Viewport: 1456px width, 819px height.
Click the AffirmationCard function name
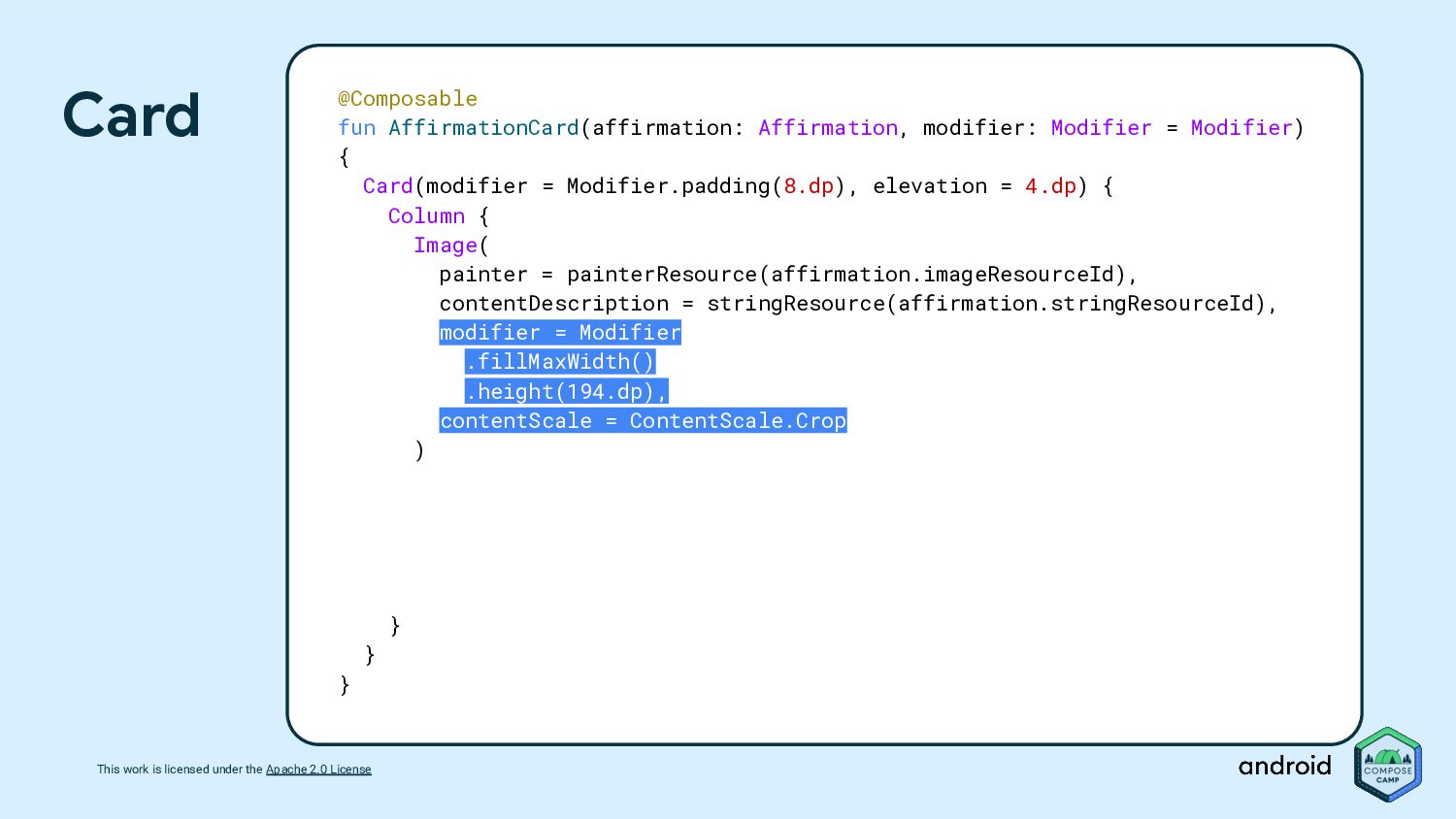pos(483,128)
